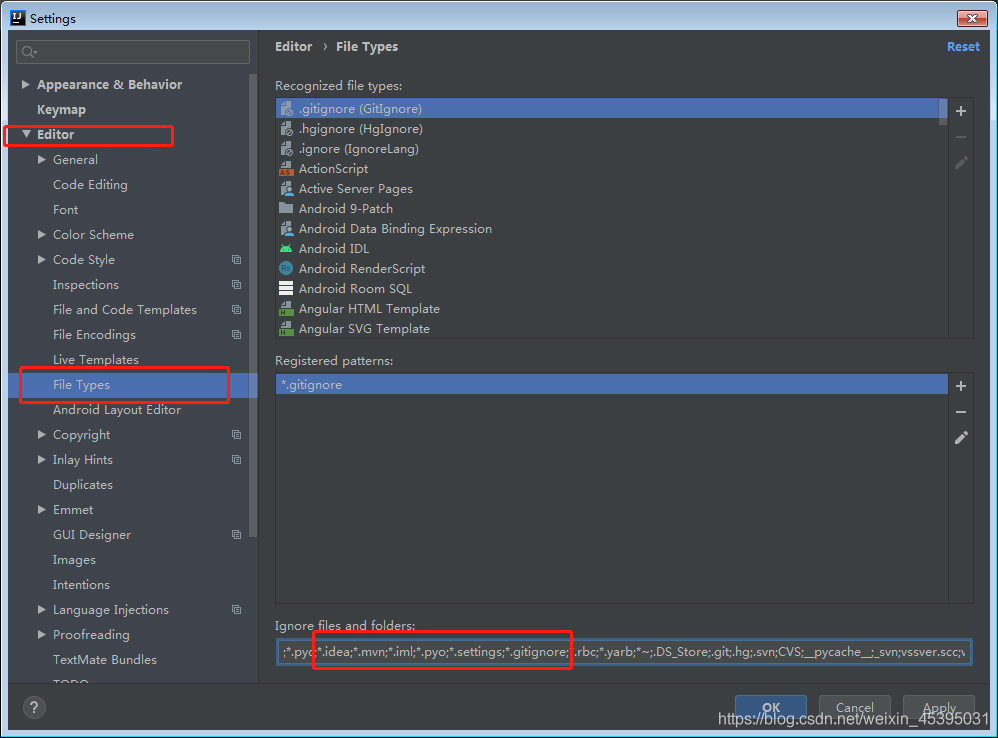
Task: Click the add recognized file type plus icon
Action: [960, 111]
